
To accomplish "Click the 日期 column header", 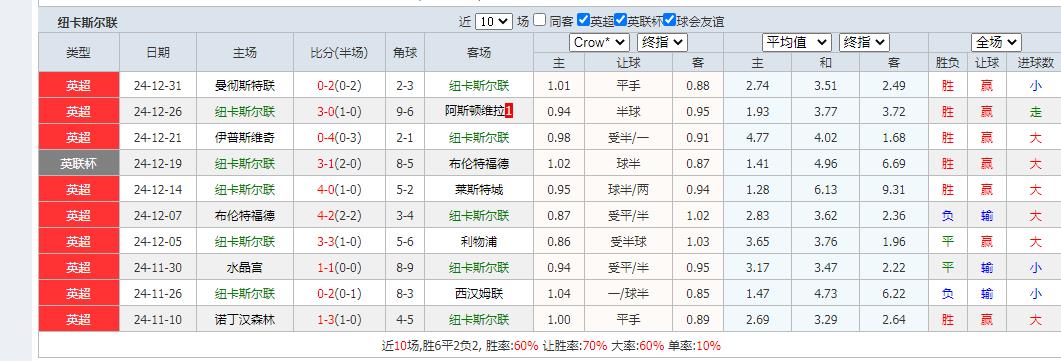I will (158, 53).
